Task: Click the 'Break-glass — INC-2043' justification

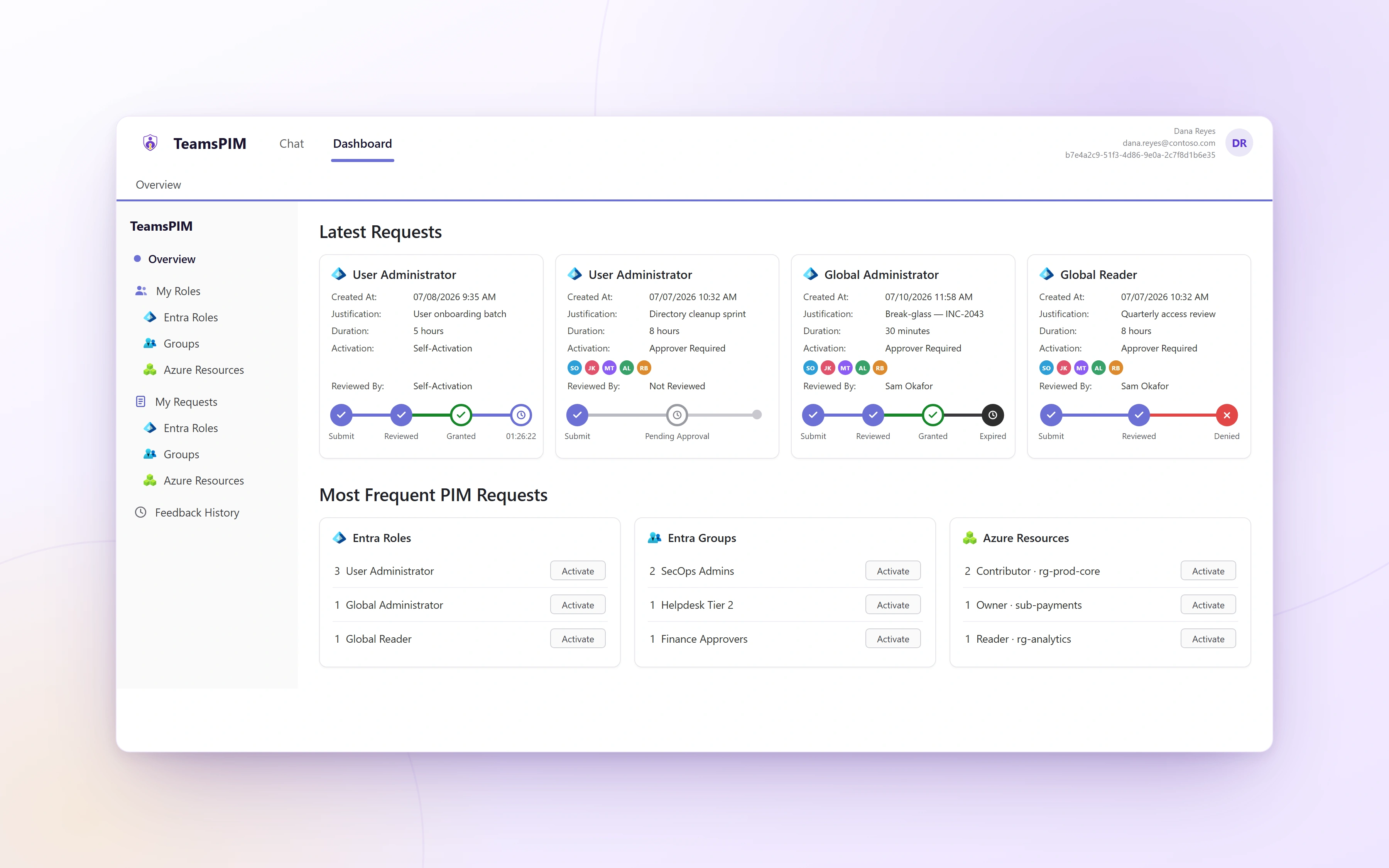Action: pos(934,314)
